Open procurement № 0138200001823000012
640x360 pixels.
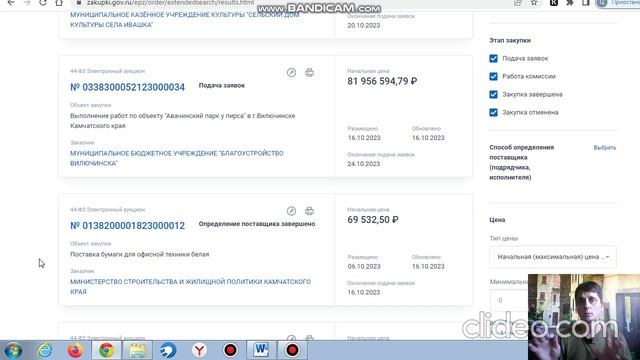(x=127, y=225)
